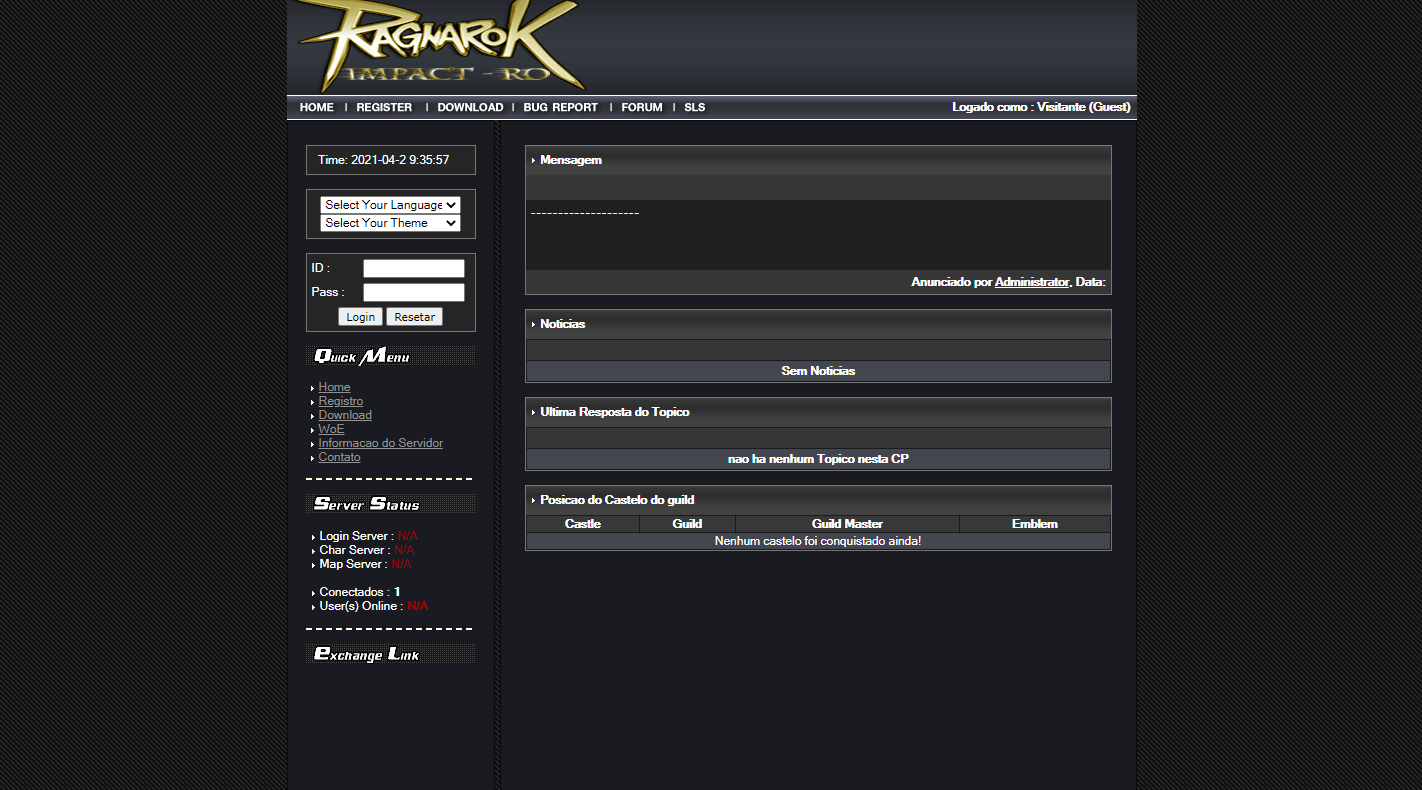The image size is (1422, 790).
Task: Open the Registro quick menu link
Action: click(x=340, y=401)
